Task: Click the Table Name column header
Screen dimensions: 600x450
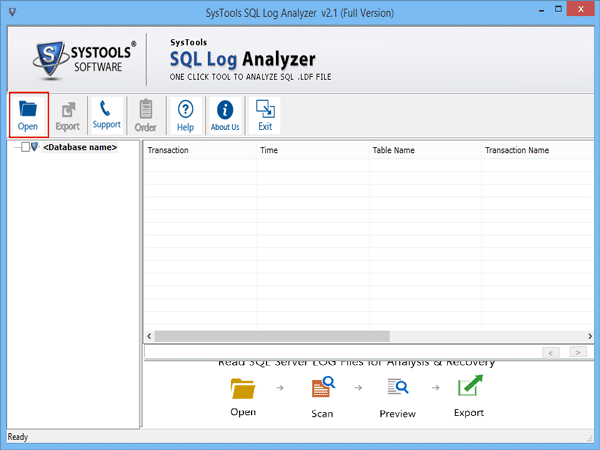Action: pos(425,150)
